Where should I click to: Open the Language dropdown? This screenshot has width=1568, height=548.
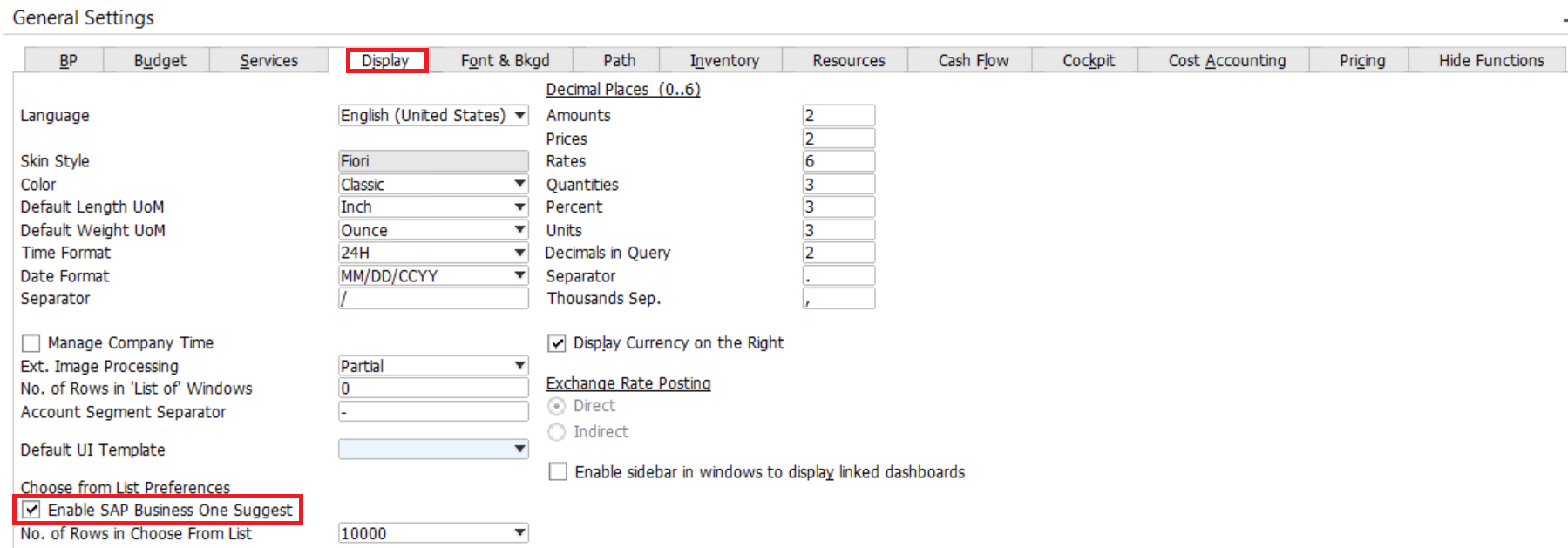520,115
